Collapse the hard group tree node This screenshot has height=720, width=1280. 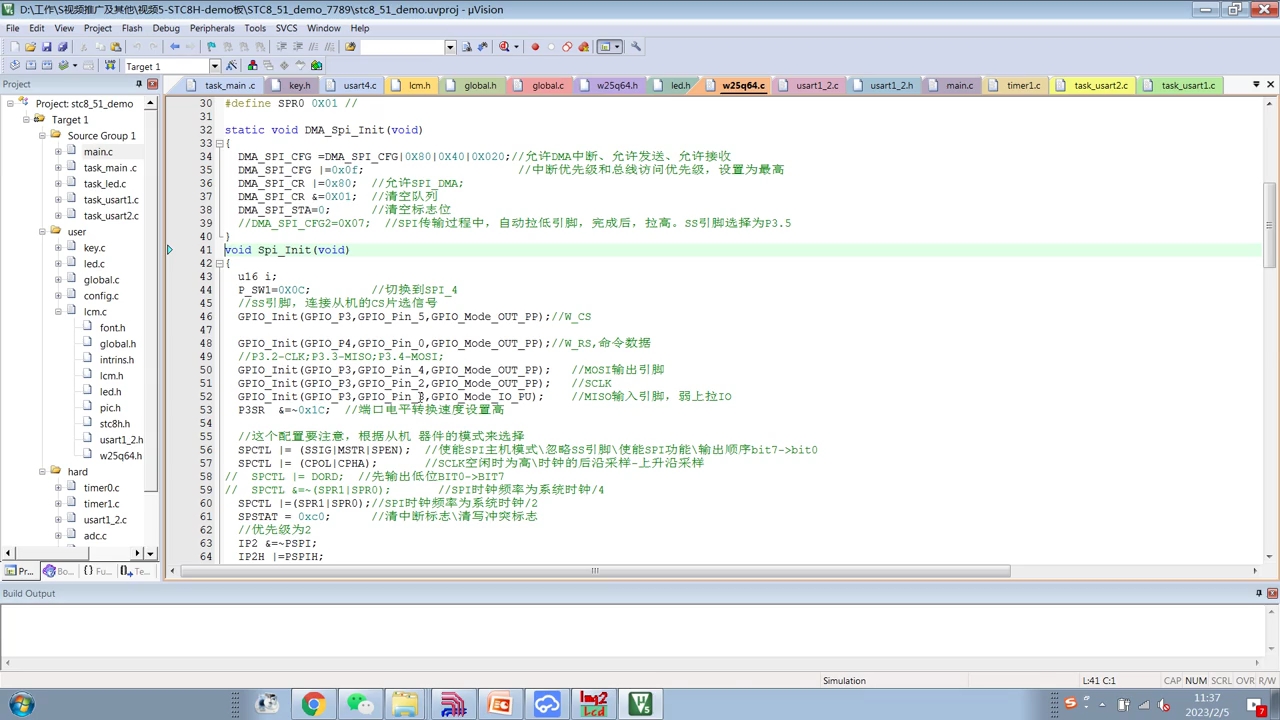click(x=42, y=471)
